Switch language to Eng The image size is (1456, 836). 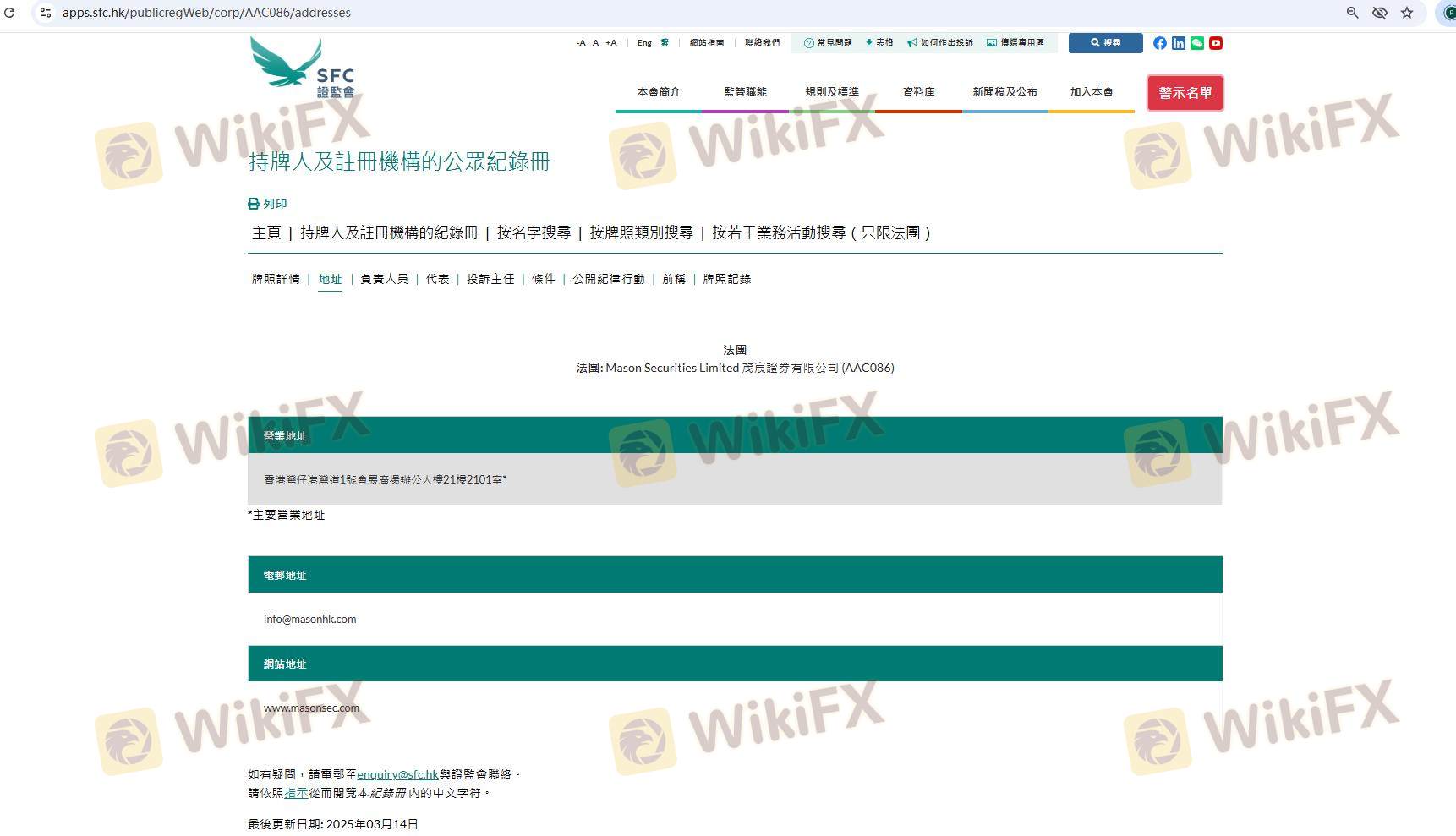click(x=644, y=43)
